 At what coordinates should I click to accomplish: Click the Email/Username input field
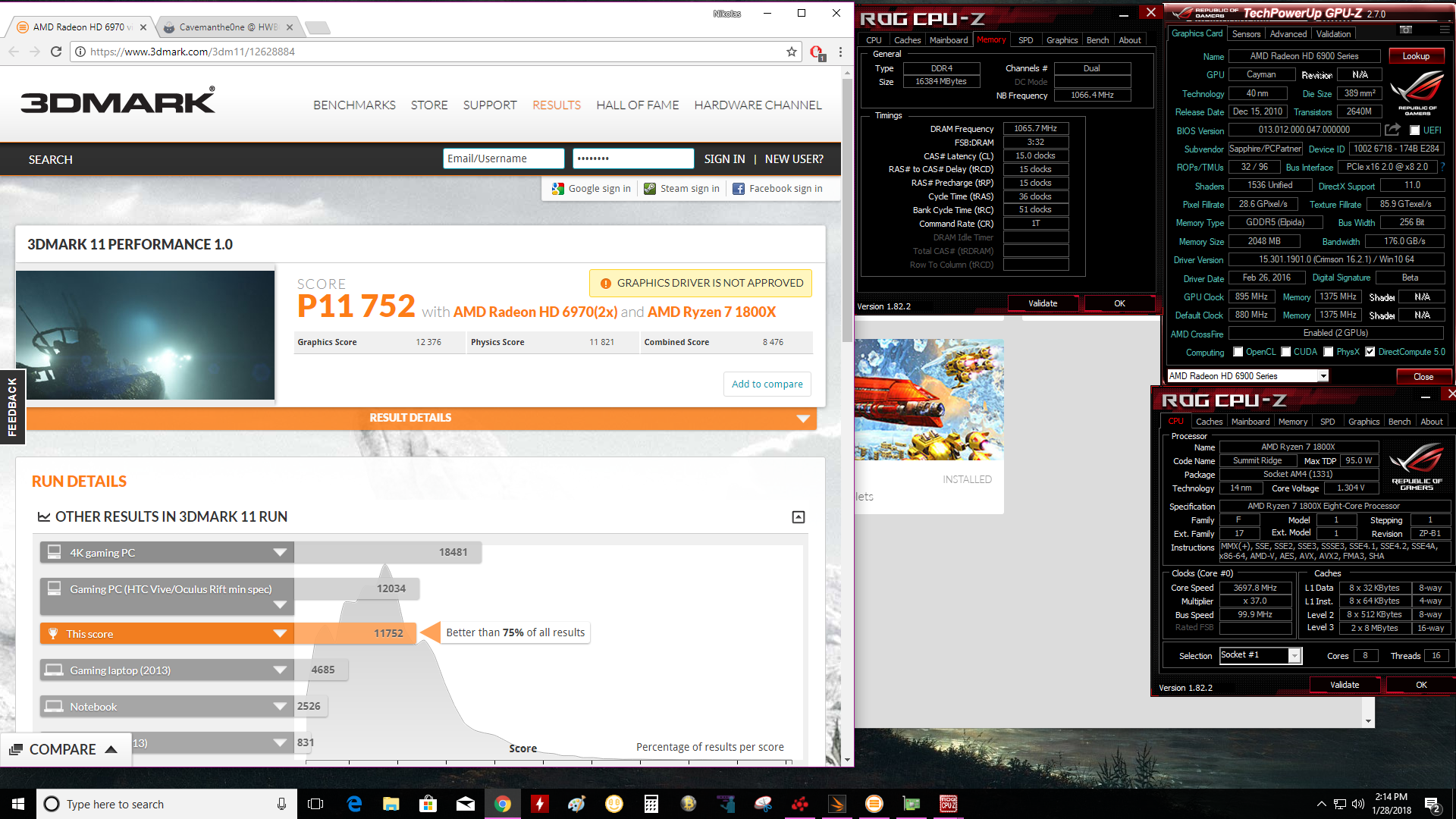click(x=504, y=158)
